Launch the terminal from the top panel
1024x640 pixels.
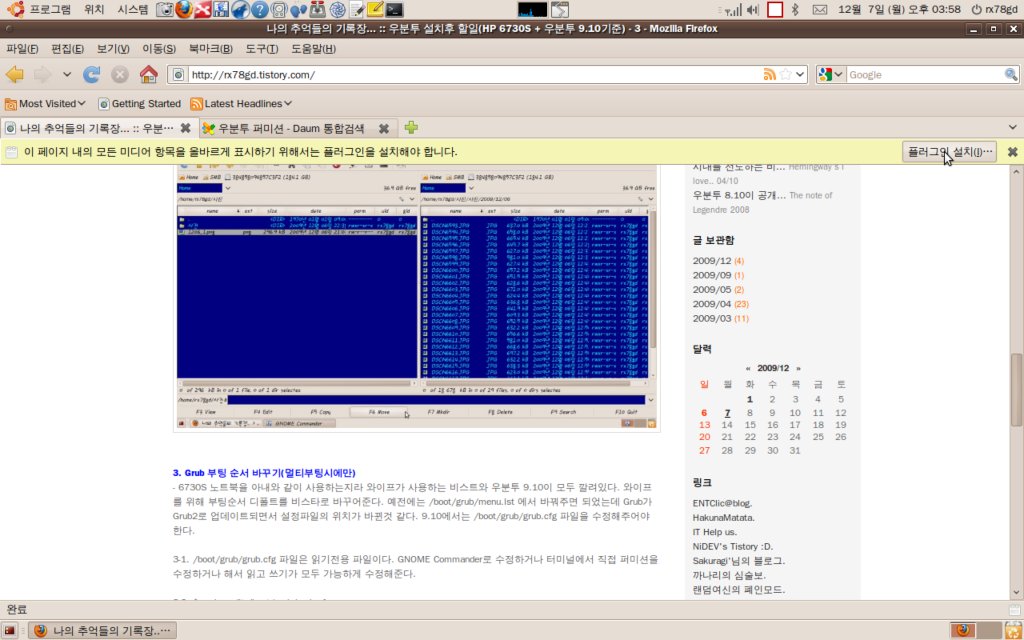coord(394,9)
